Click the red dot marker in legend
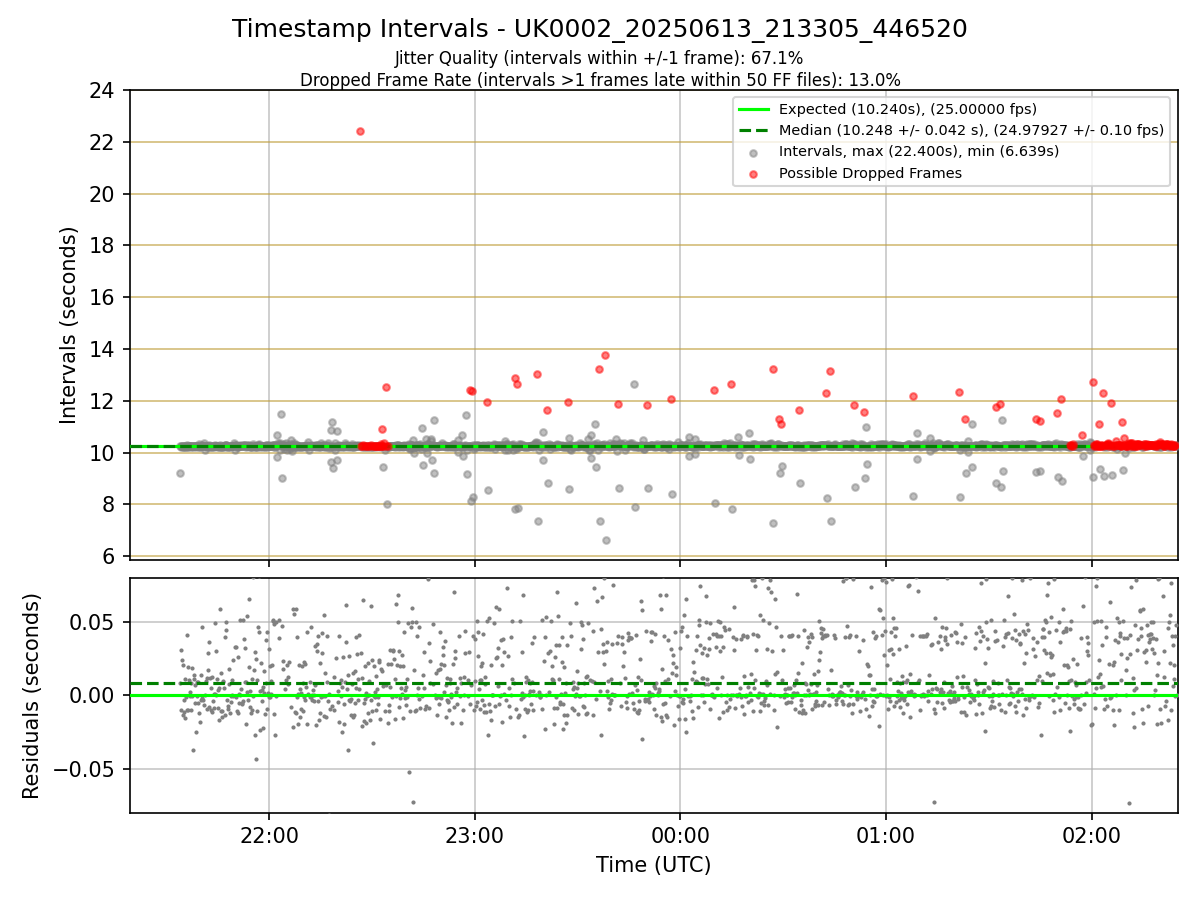Viewport: 1200px width, 900px height. [753, 174]
